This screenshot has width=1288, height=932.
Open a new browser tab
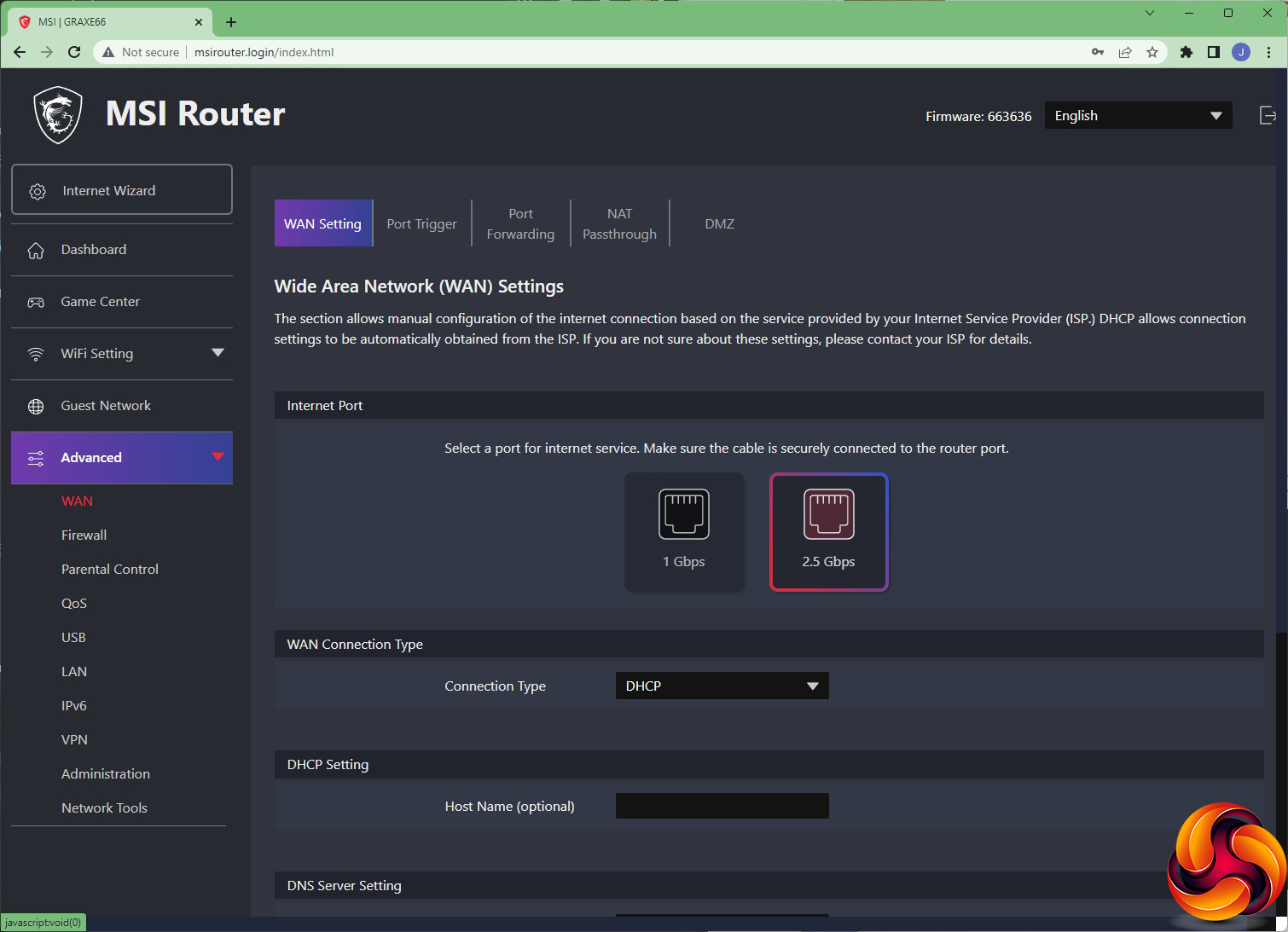click(231, 22)
